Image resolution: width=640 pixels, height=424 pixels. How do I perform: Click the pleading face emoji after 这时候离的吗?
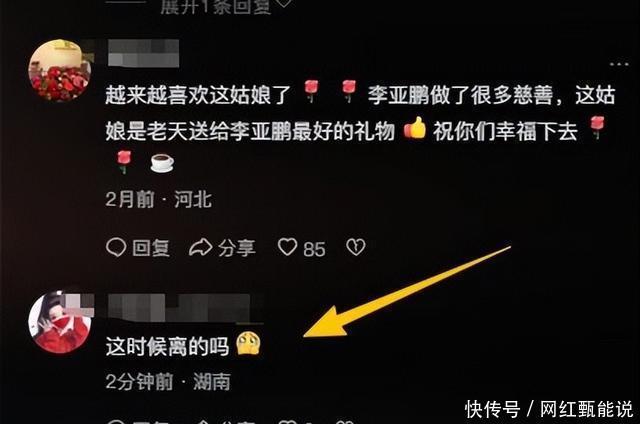point(249,343)
